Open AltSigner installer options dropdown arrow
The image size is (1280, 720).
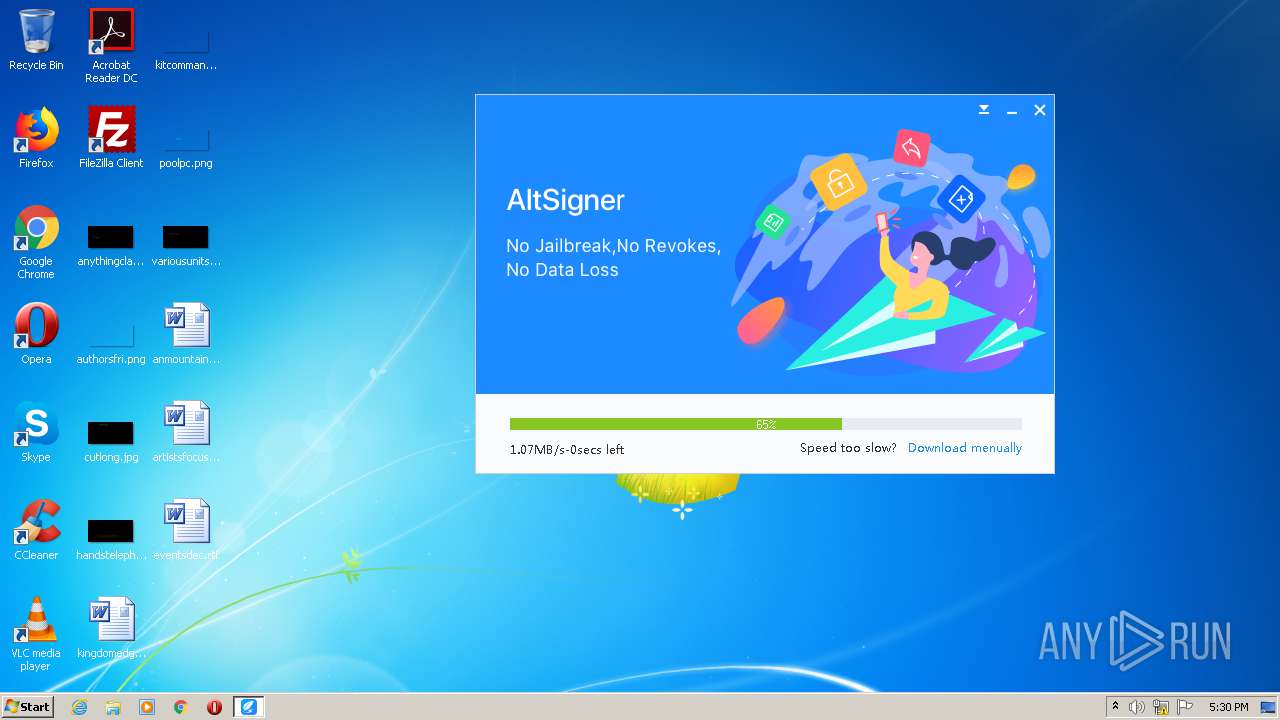coord(984,110)
